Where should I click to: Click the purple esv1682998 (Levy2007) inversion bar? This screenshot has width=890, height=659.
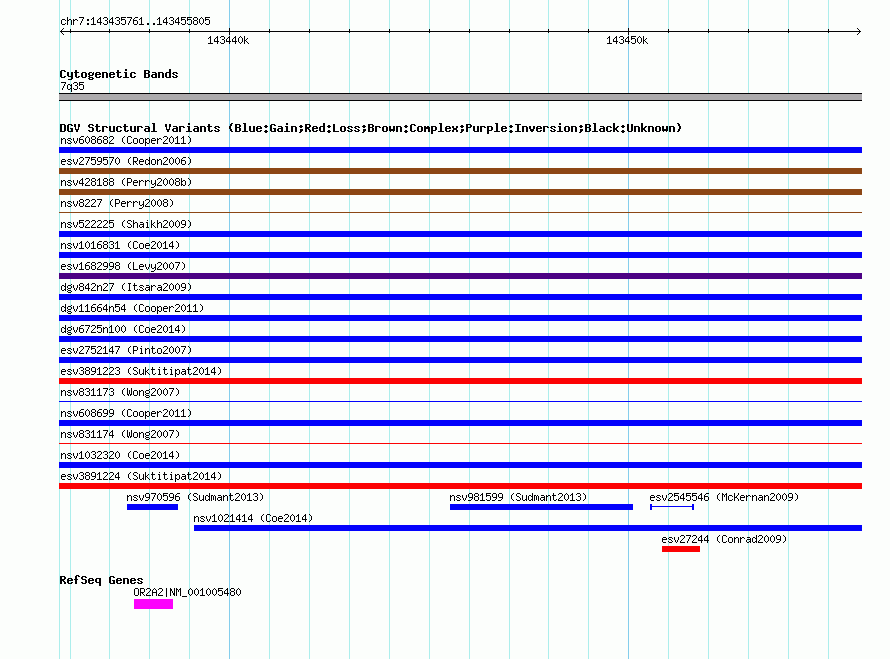coord(460,276)
